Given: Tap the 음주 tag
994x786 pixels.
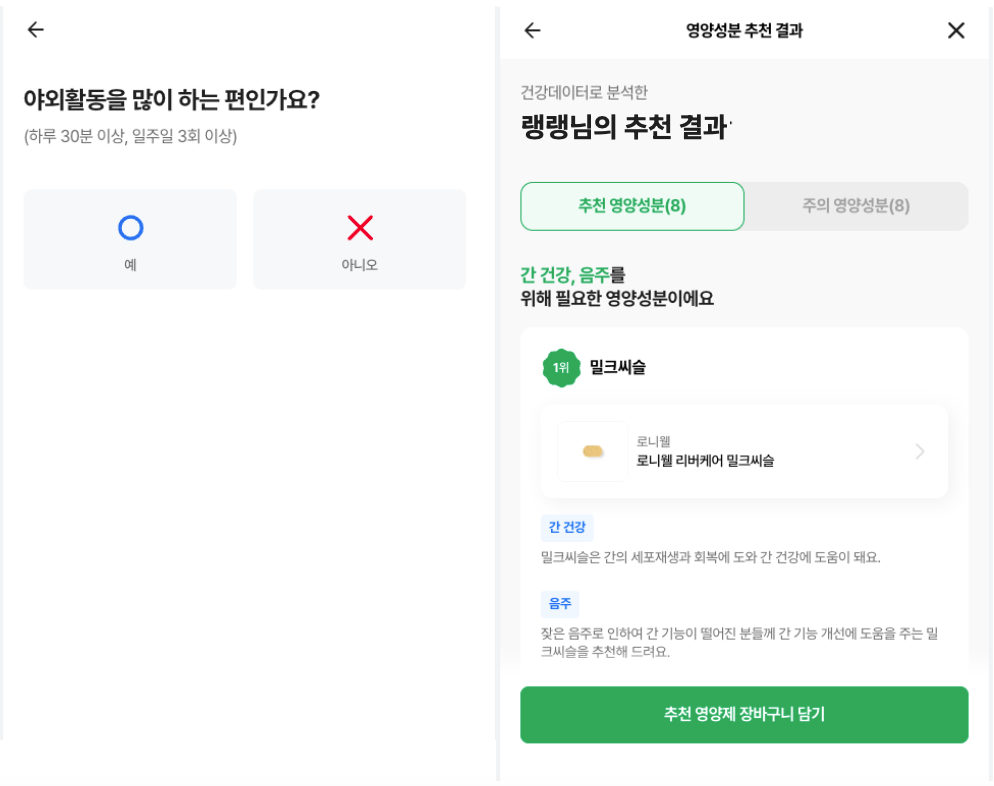Looking at the screenshot, I should (x=560, y=603).
